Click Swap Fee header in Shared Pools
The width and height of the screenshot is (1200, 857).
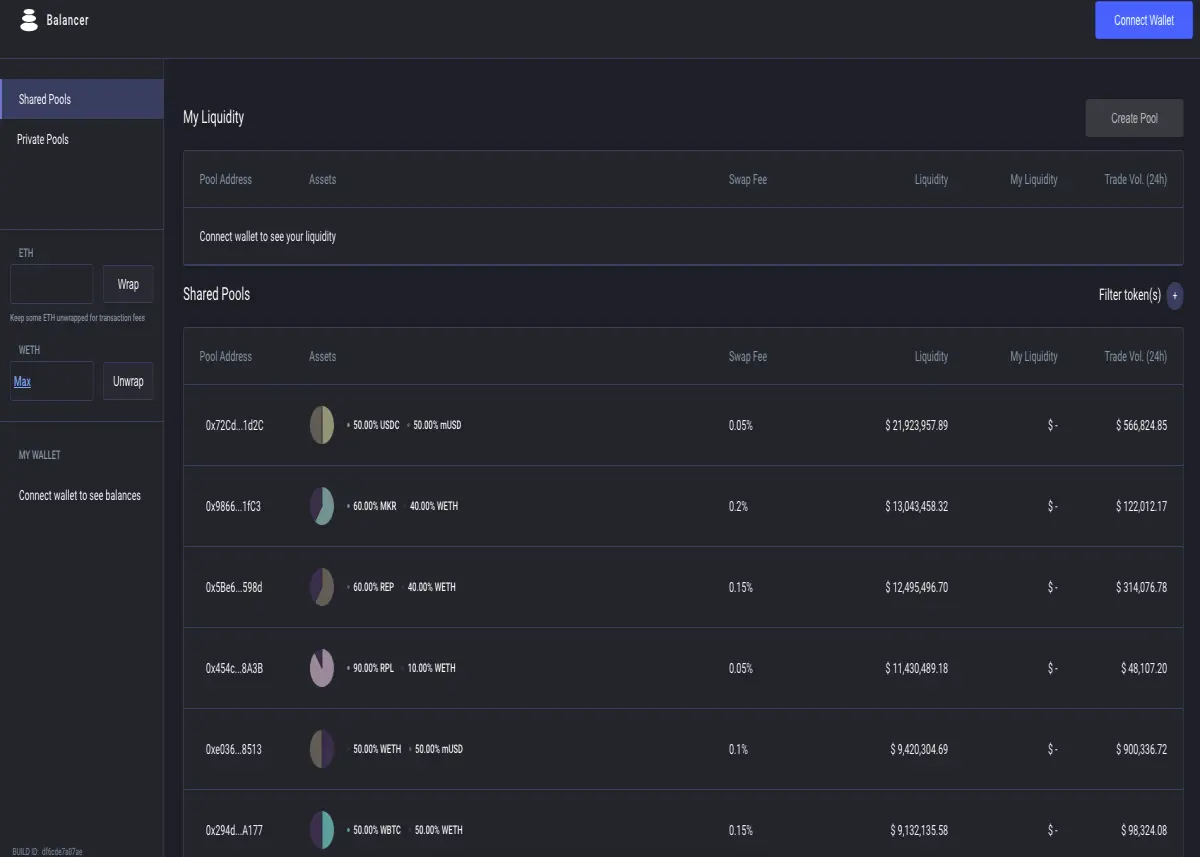click(x=748, y=356)
